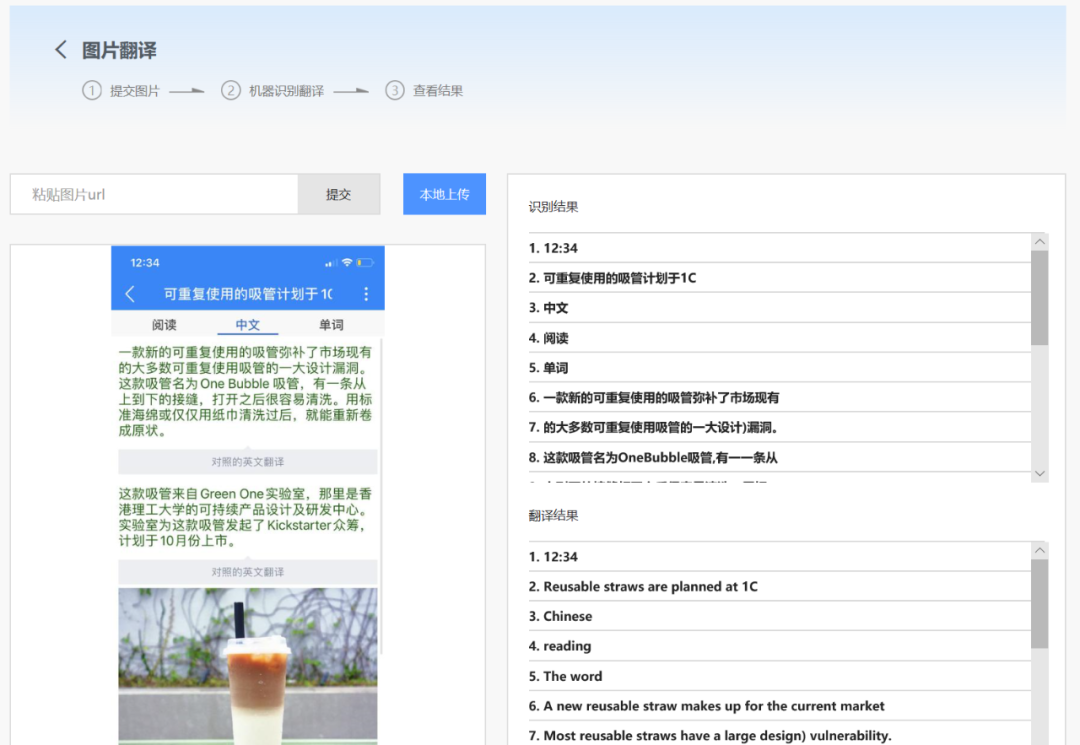This screenshot has width=1080, height=745.
Task: Click the Green One实验室 paragraph in preview
Action: click(245, 517)
